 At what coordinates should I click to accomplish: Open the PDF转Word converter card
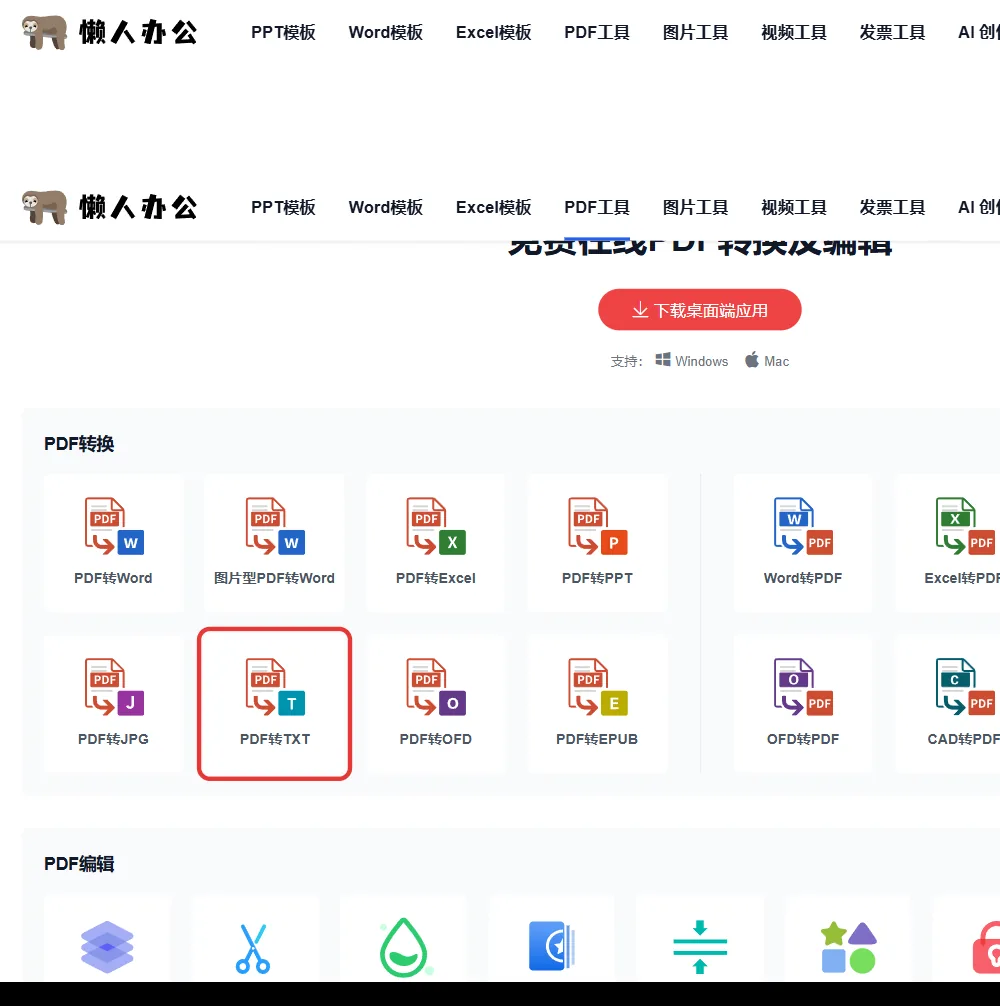click(x=114, y=542)
